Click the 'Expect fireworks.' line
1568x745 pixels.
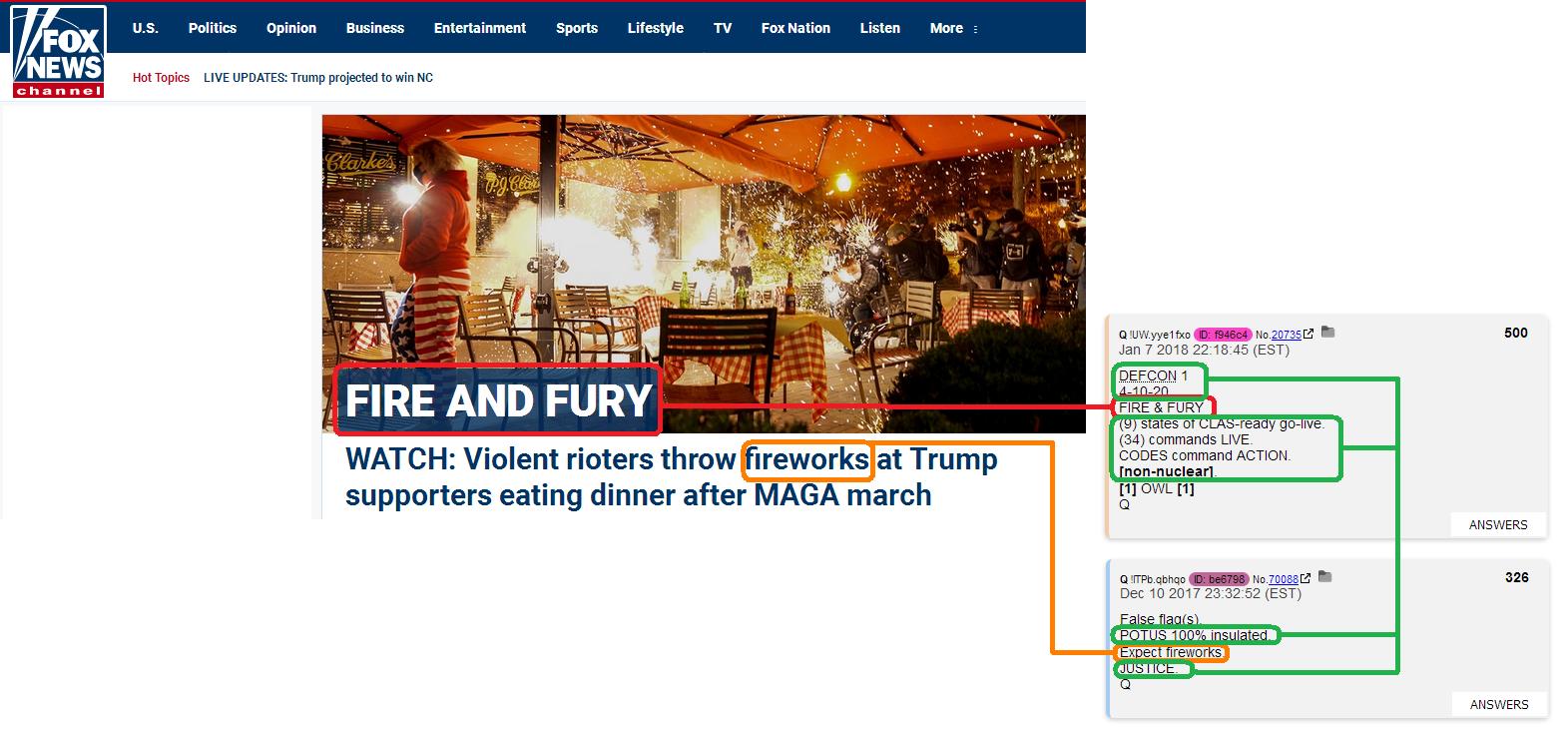[1172, 652]
